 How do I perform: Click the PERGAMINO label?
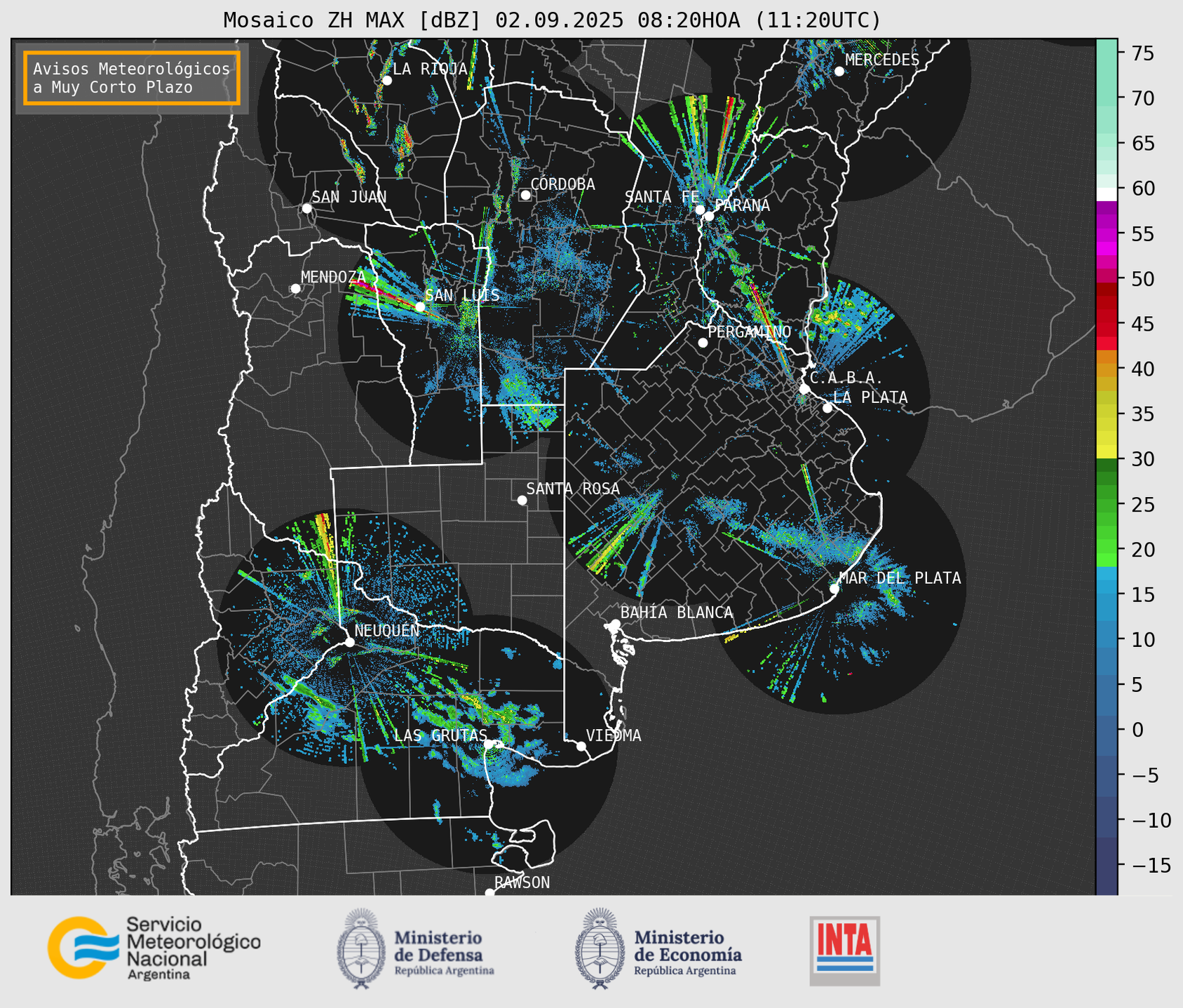[x=750, y=332]
